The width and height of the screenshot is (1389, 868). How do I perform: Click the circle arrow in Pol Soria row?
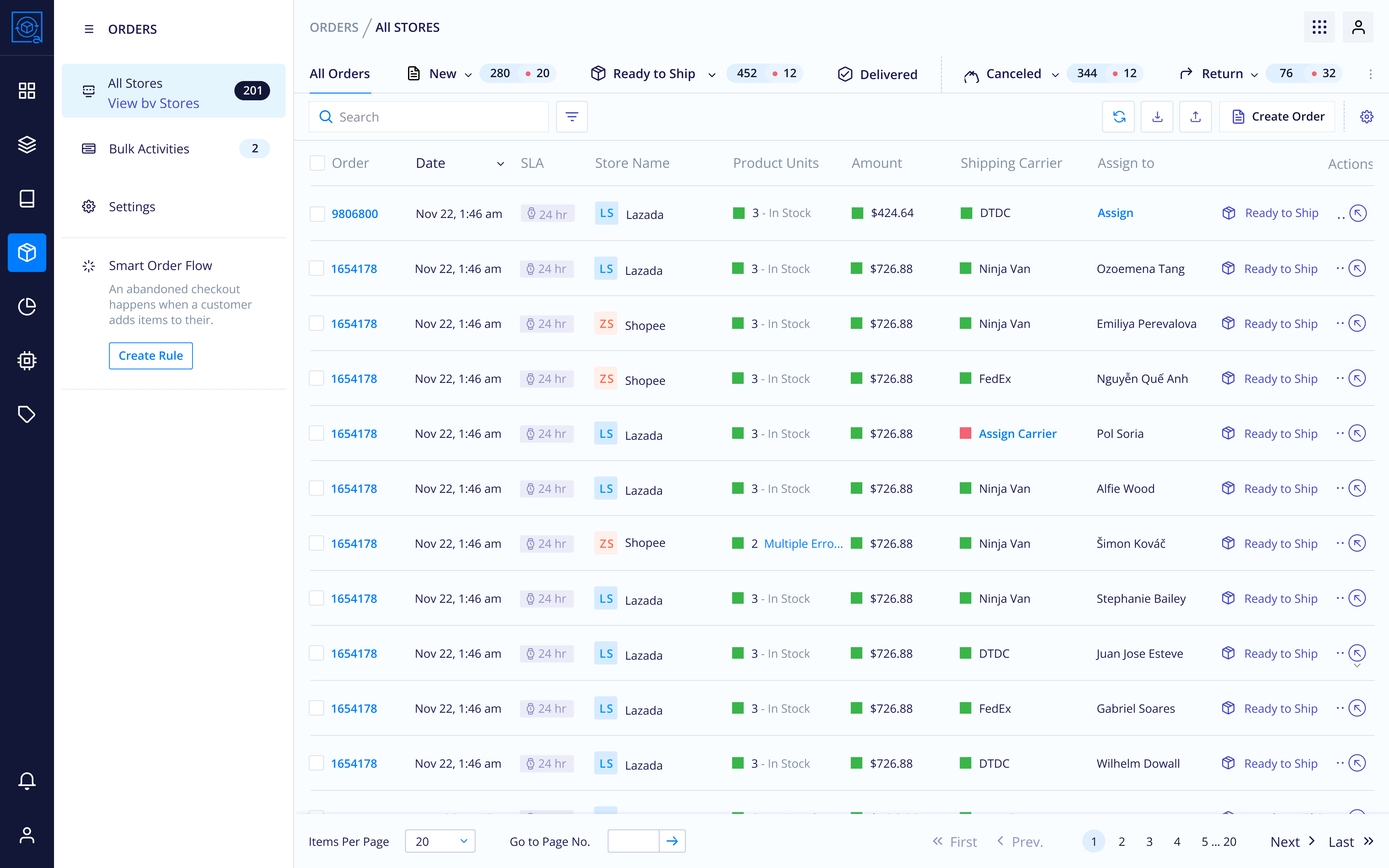[x=1357, y=433]
